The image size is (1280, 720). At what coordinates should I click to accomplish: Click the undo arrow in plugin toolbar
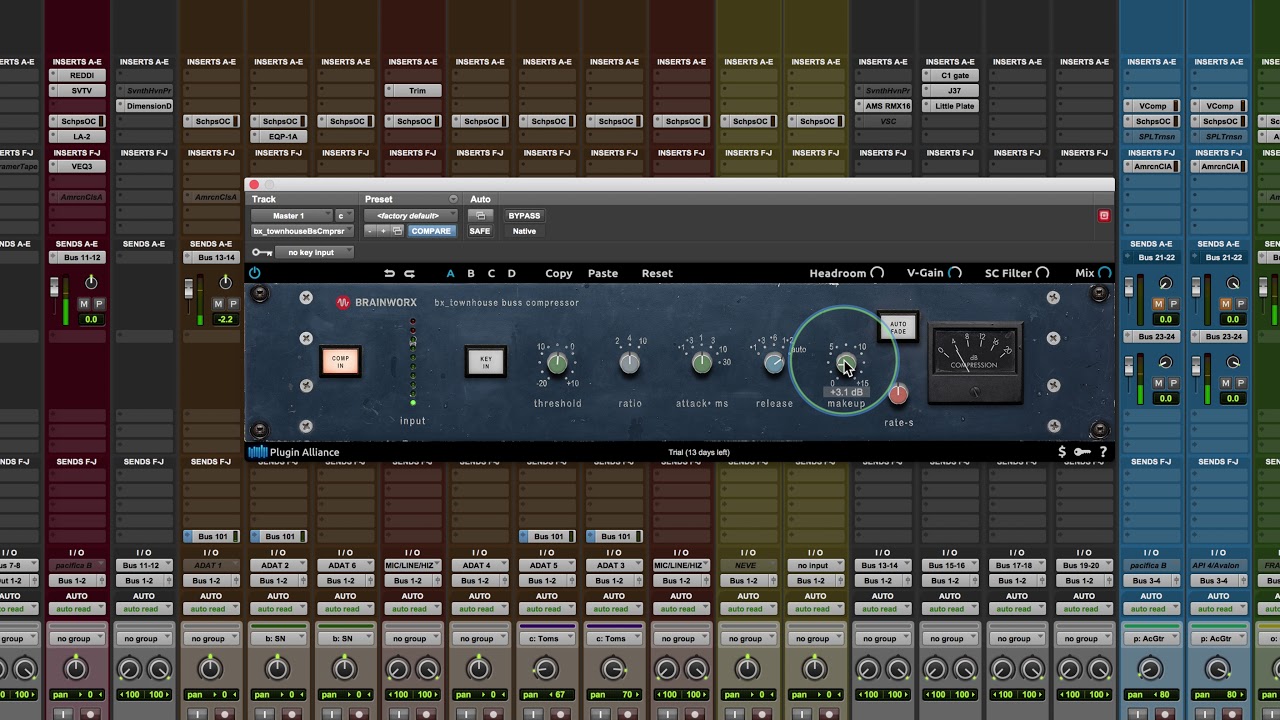pos(389,273)
